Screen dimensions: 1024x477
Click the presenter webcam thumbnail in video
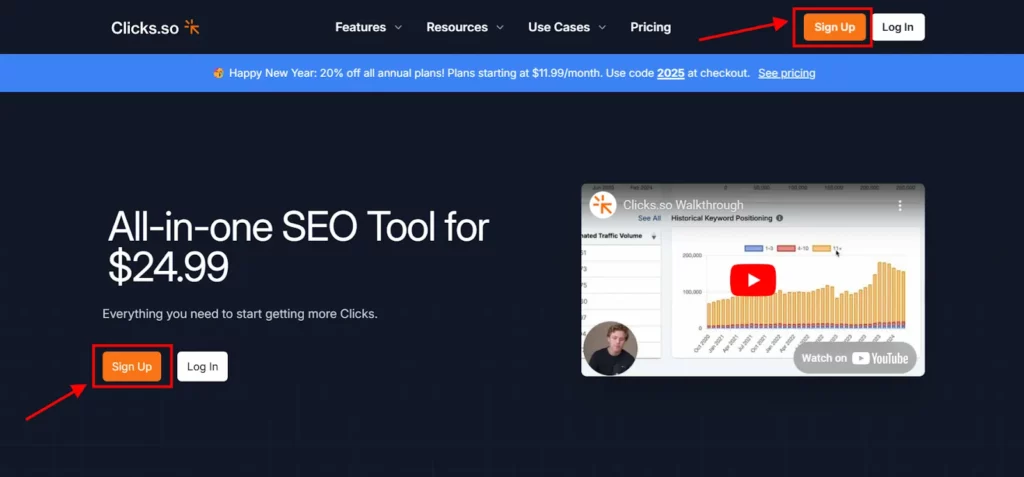click(610, 348)
